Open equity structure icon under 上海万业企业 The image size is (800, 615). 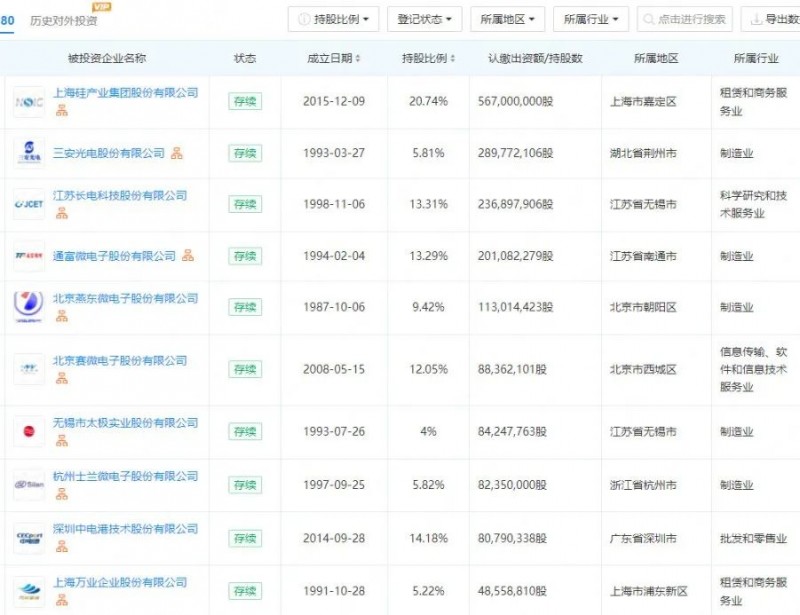pyautogui.click(x=62, y=600)
